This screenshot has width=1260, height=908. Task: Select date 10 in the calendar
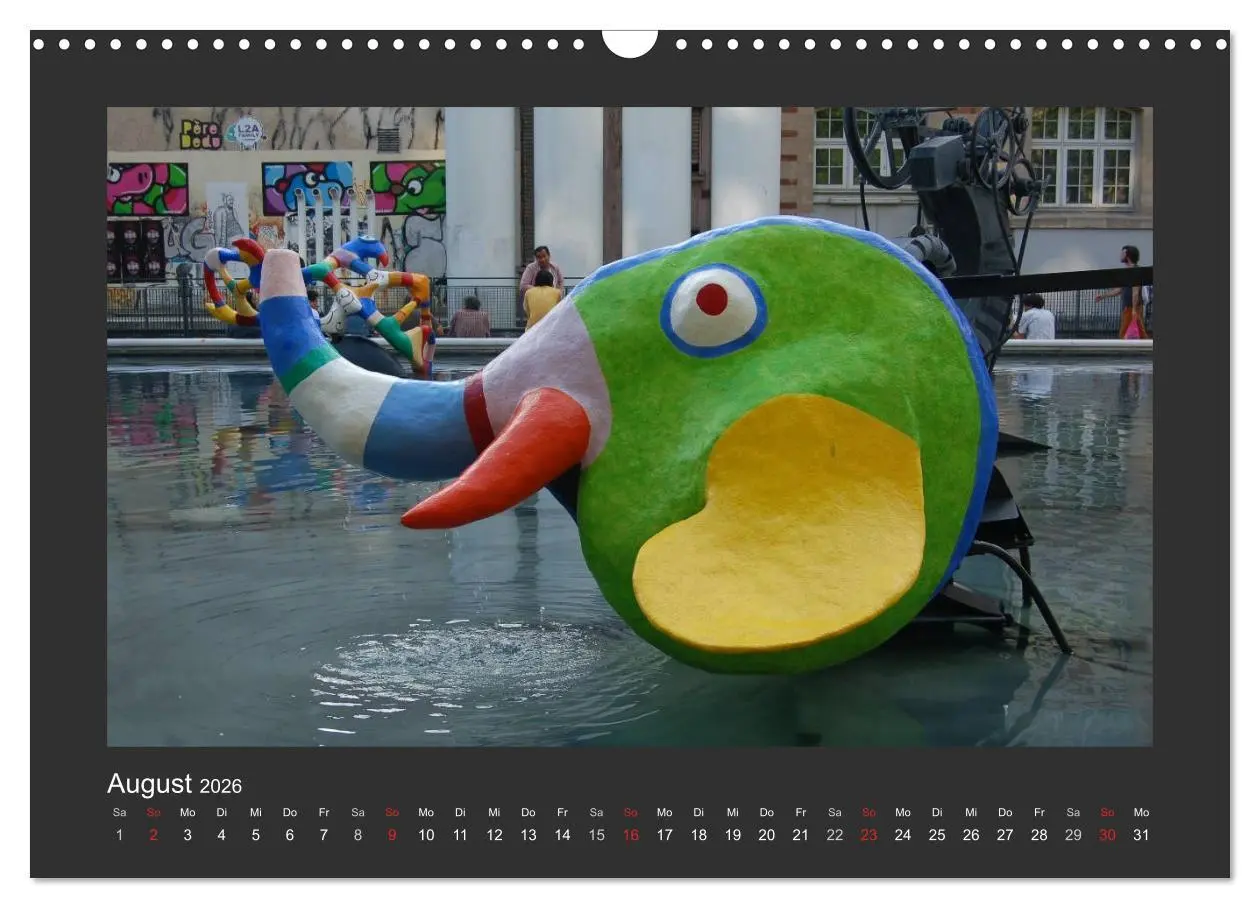click(426, 835)
